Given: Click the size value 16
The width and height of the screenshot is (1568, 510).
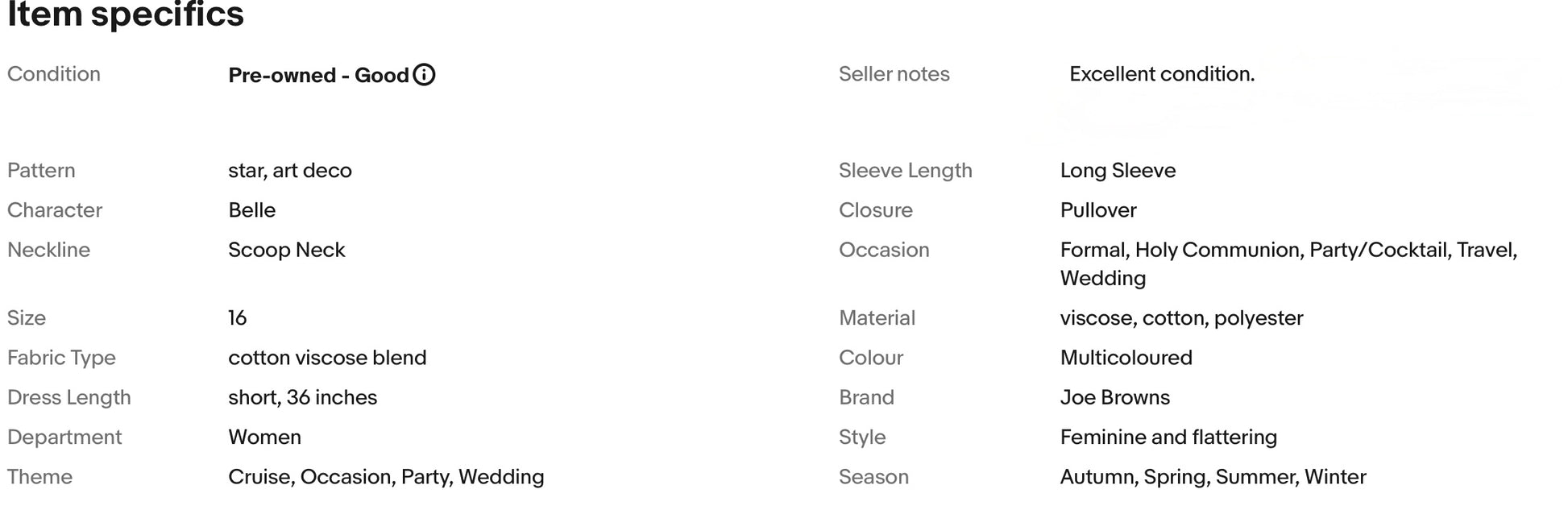Looking at the screenshot, I should pyautogui.click(x=237, y=318).
